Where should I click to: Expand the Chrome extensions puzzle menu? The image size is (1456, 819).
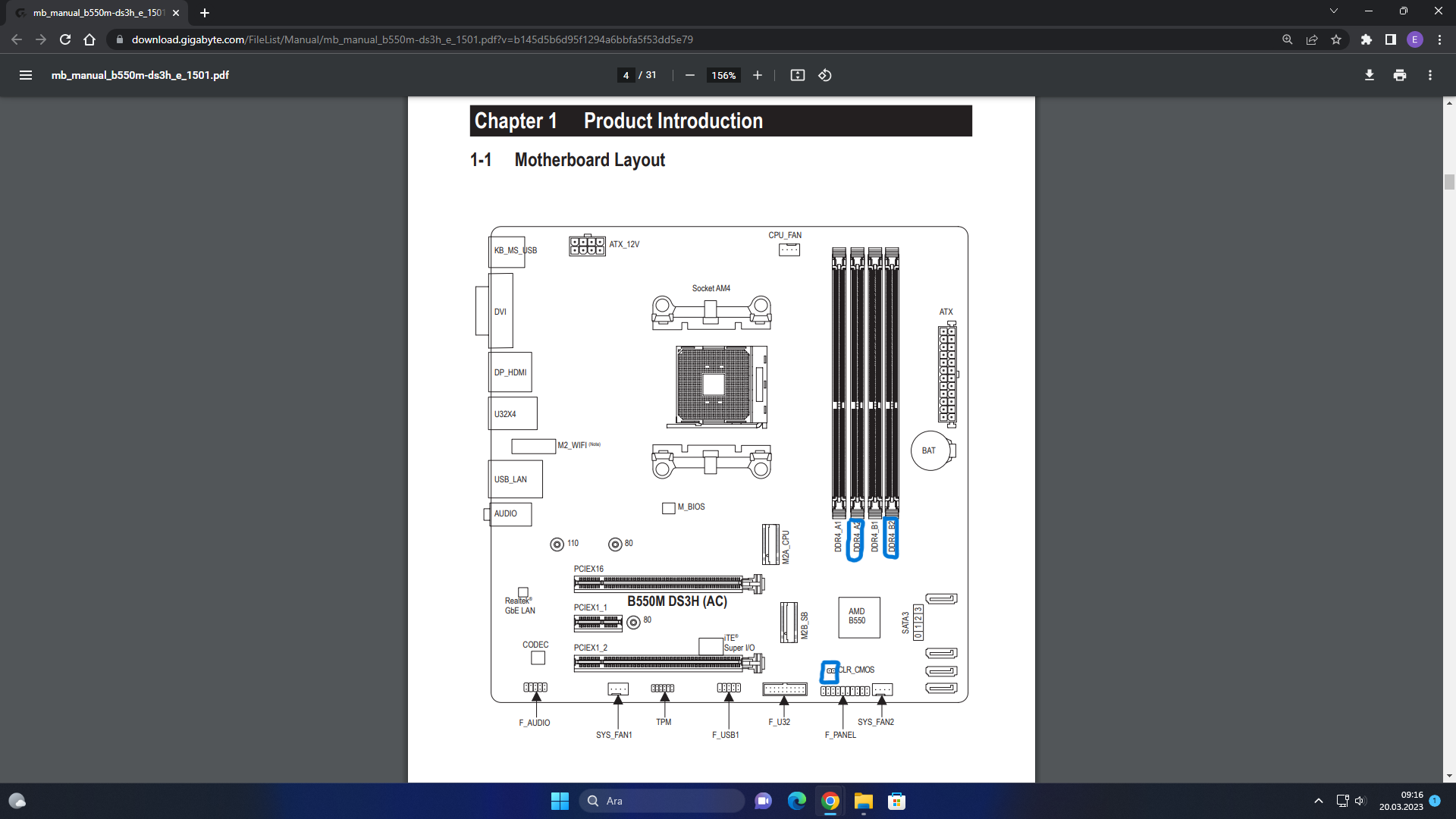pyautogui.click(x=1367, y=39)
